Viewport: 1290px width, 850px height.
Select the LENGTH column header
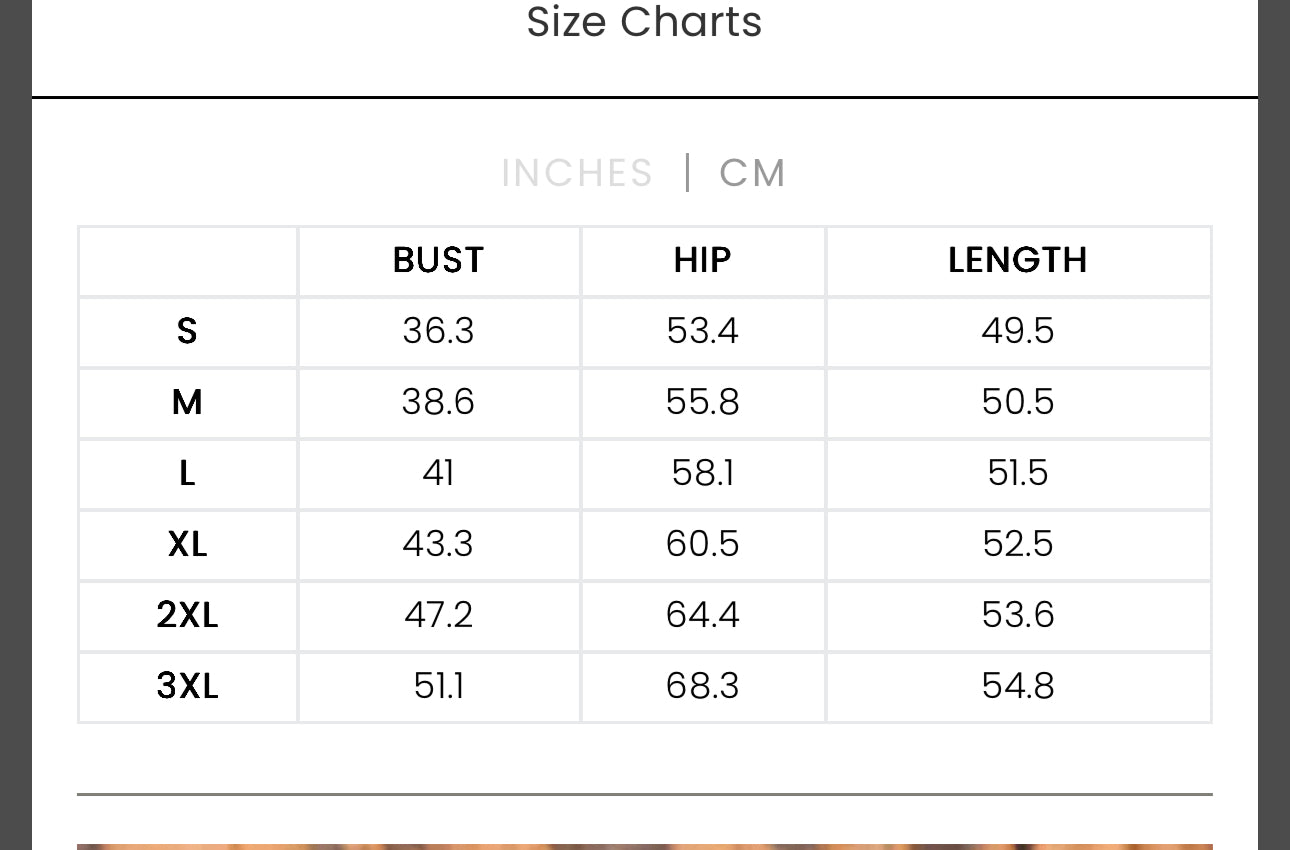pos(1017,260)
